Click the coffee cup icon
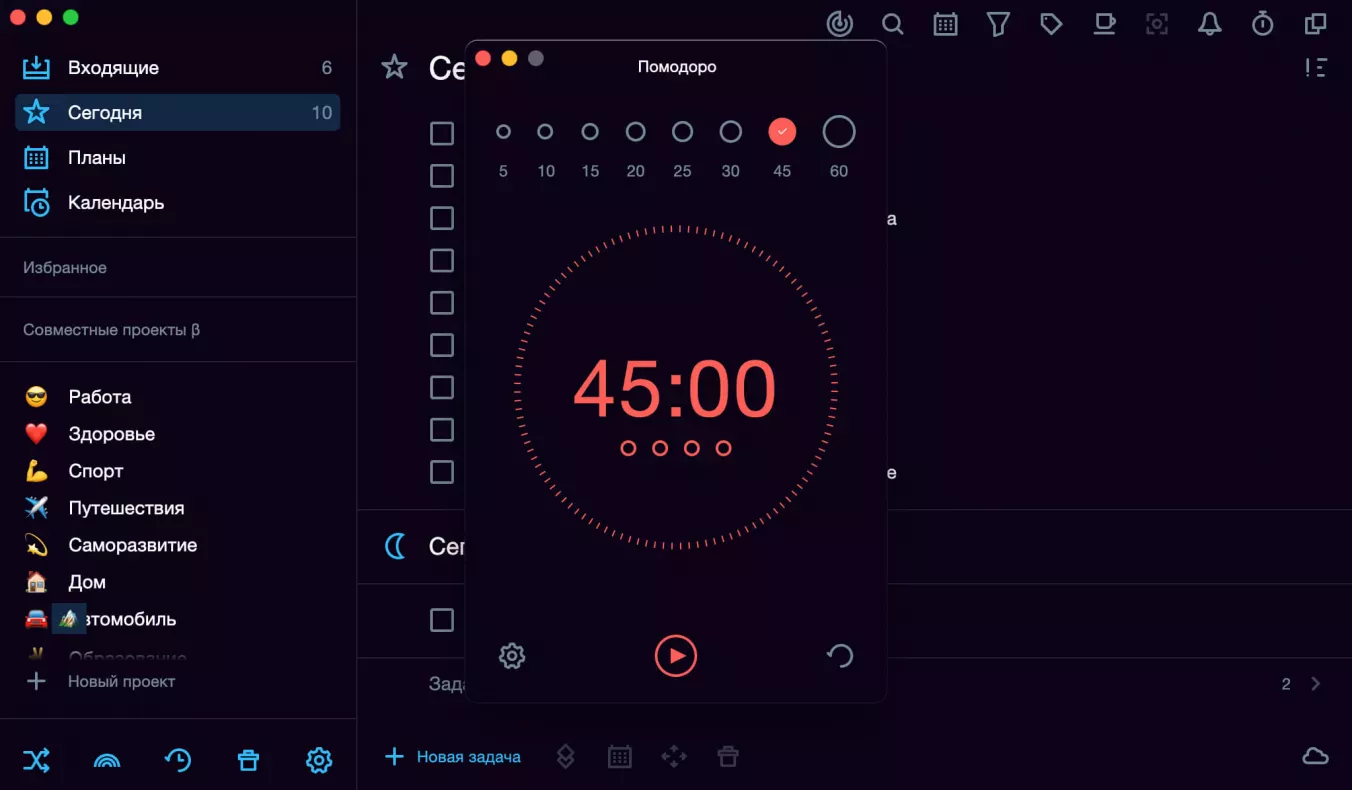Screen dimensions: 1352x790 point(1104,24)
